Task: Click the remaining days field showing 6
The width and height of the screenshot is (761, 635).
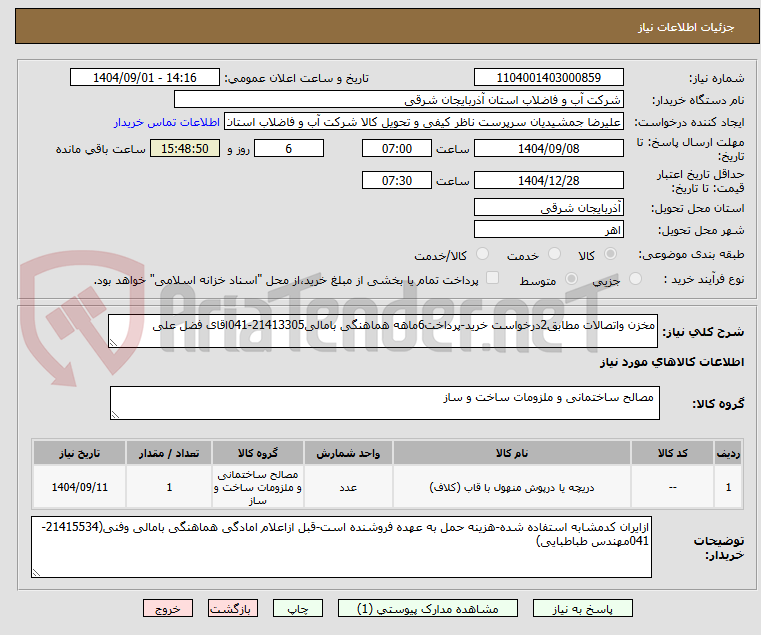Action: pos(289,149)
